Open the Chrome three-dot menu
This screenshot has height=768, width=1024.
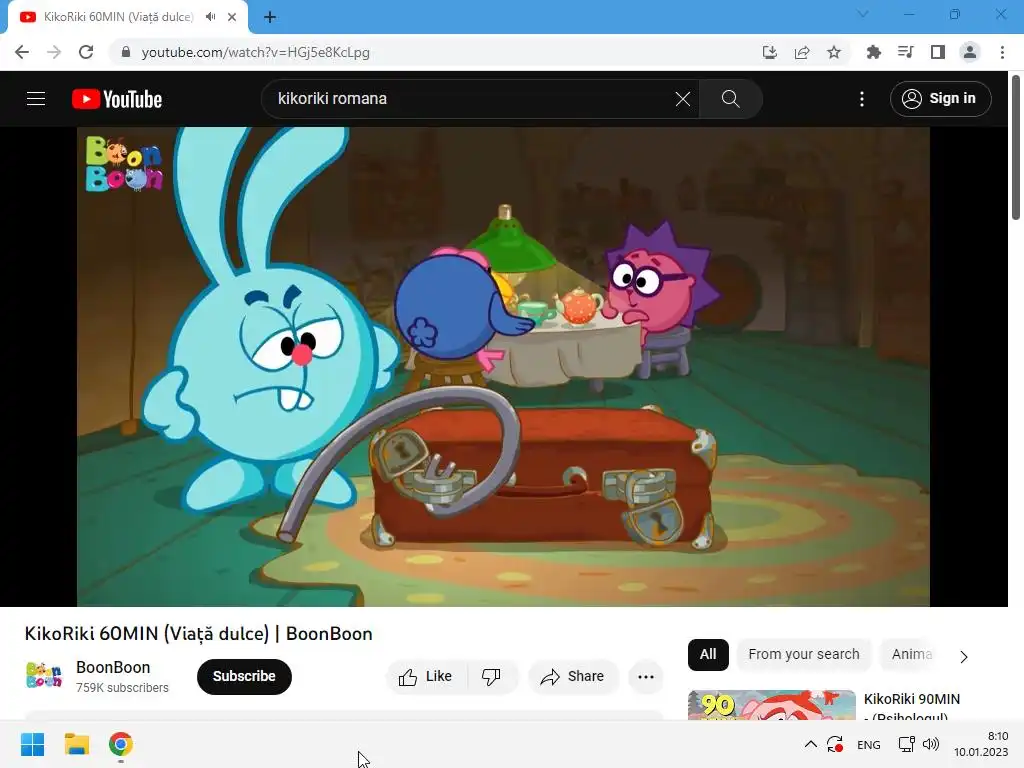1002,52
